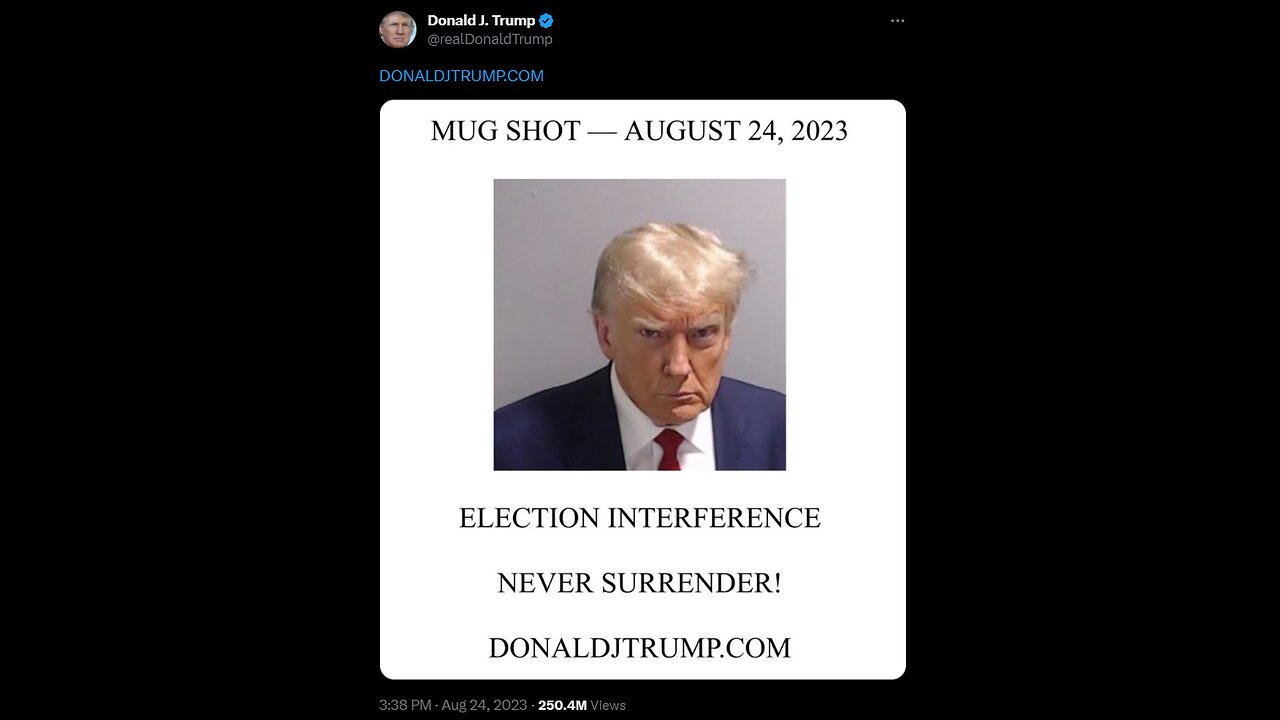This screenshot has width=1280, height=720.
Task: Click the gray backdrop of the mug shot
Action: pos(540,260)
